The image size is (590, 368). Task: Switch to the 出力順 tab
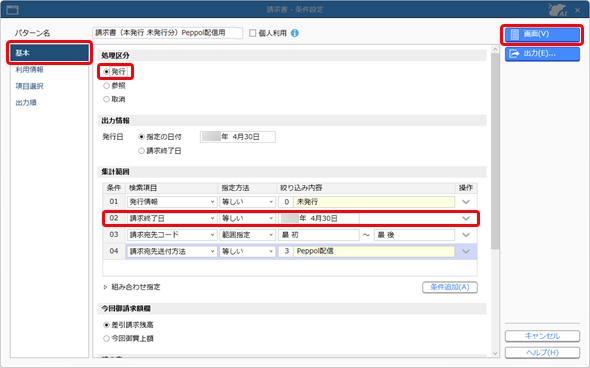pyautogui.click(x=26, y=103)
